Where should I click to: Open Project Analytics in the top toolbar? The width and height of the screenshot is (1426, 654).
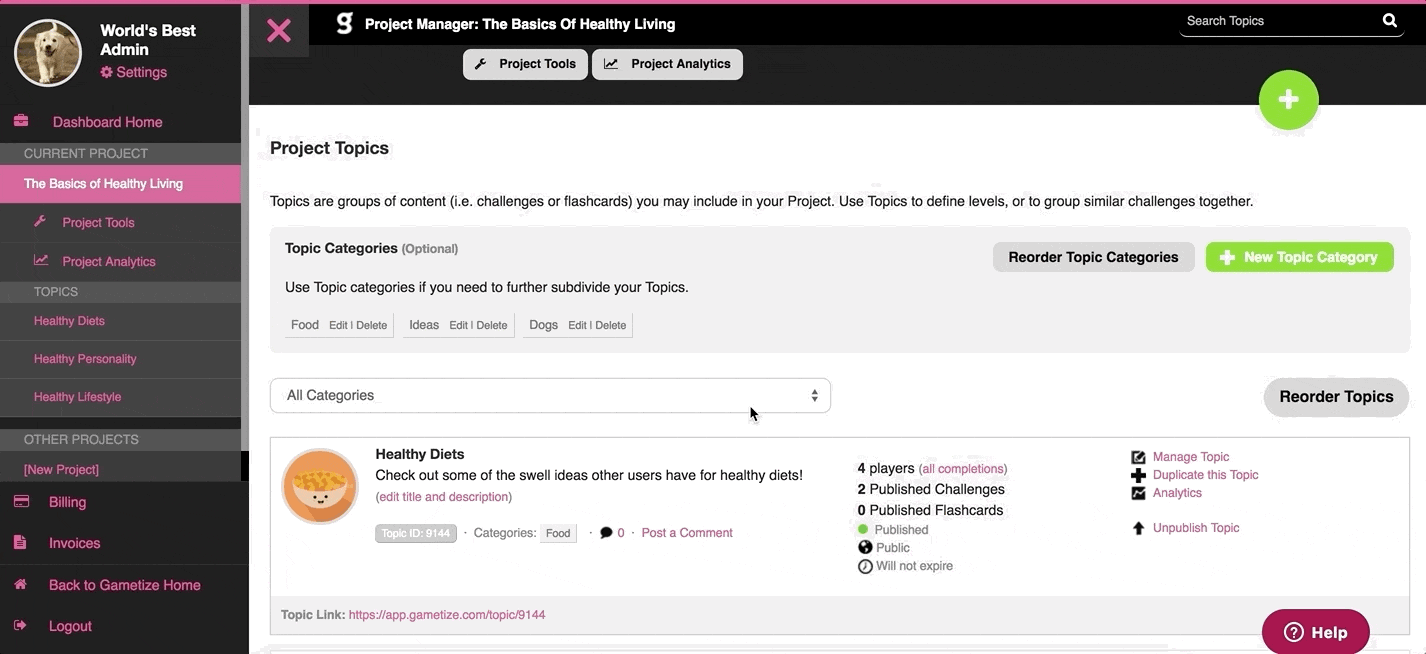(x=667, y=64)
